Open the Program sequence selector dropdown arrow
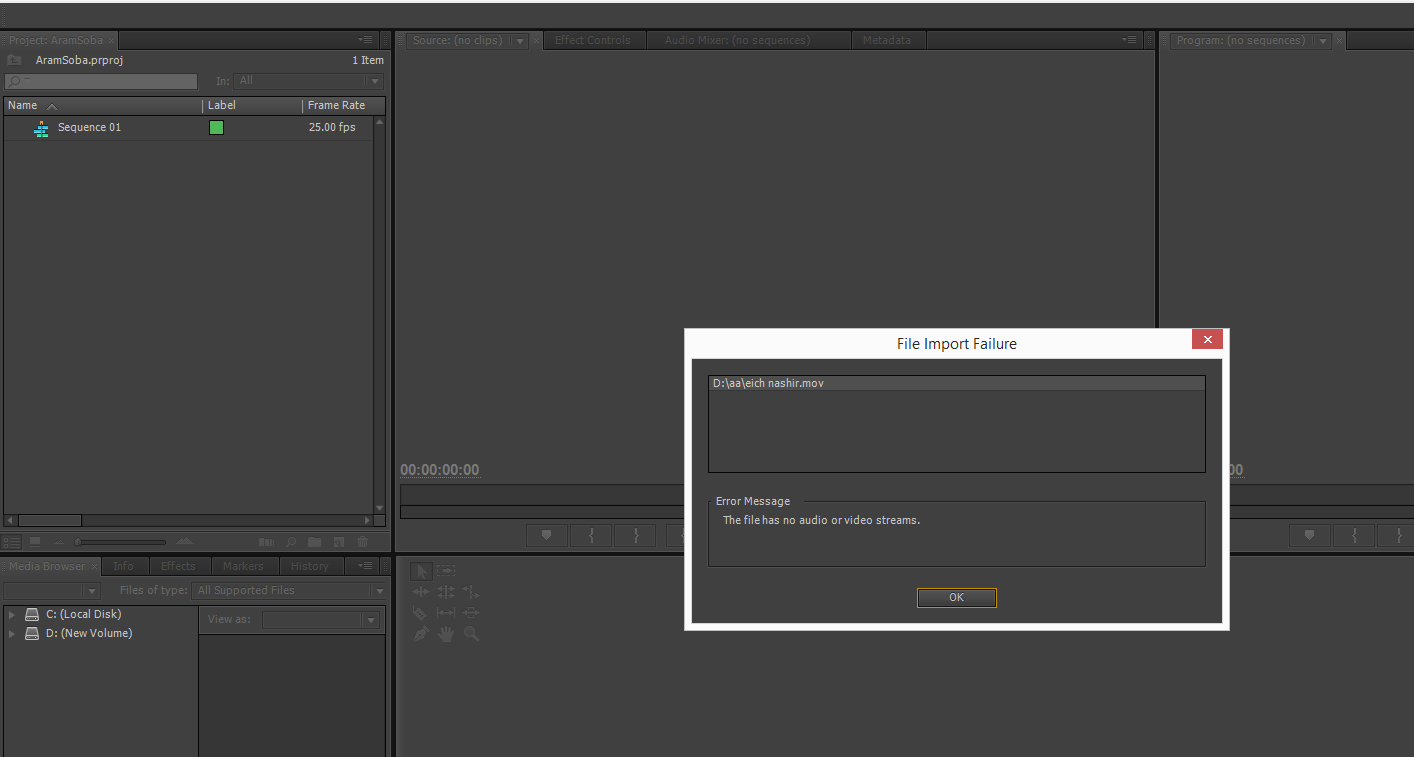Image resolution: width=1414 pixels, height=757 pixels. 1322,41
